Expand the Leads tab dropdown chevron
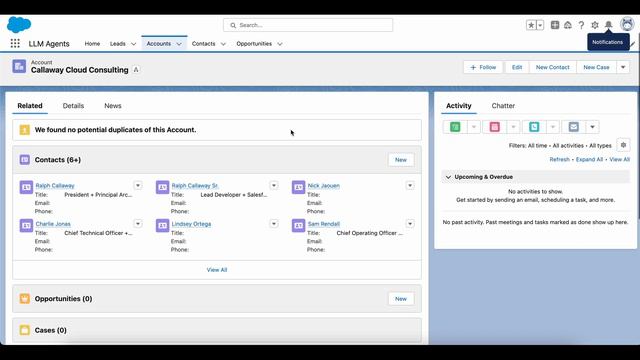This screenshot has height=360, width=640. [133, 44]
